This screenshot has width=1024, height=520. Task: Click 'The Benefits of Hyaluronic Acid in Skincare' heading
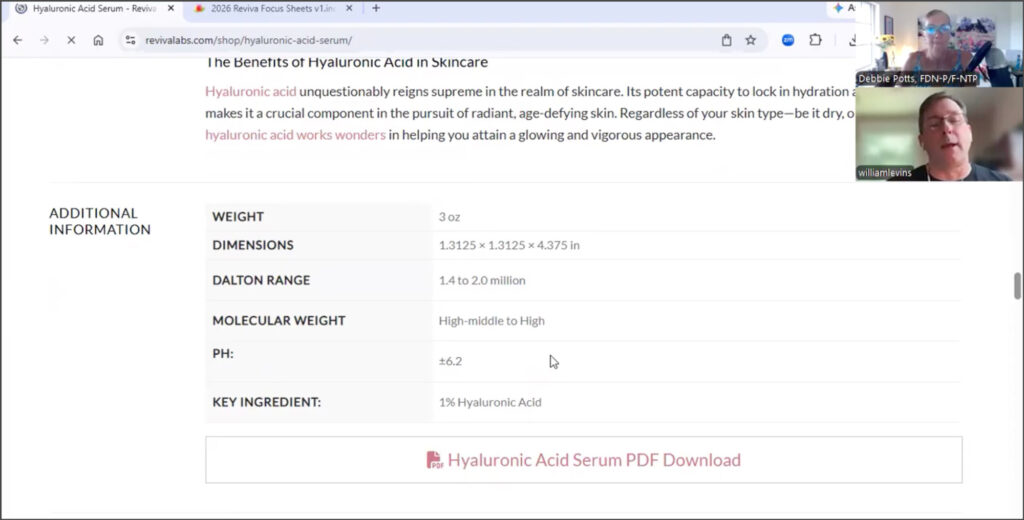[347, 62]
